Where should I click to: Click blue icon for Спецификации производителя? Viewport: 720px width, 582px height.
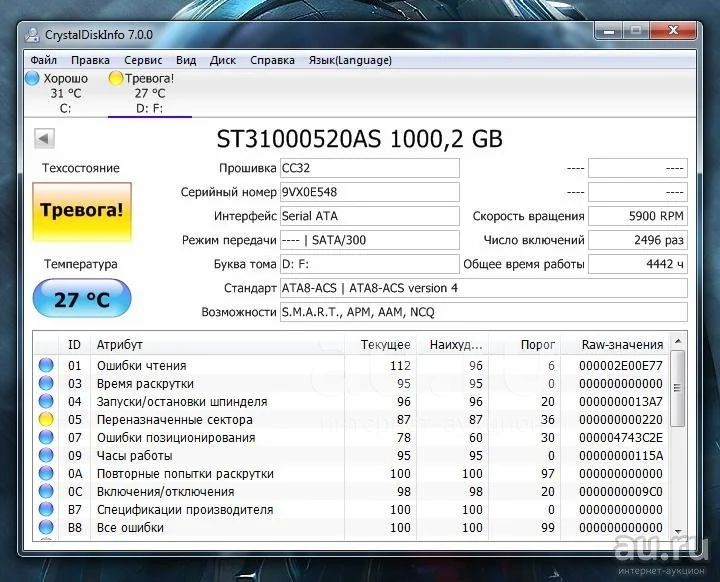(x=46, y=509)
